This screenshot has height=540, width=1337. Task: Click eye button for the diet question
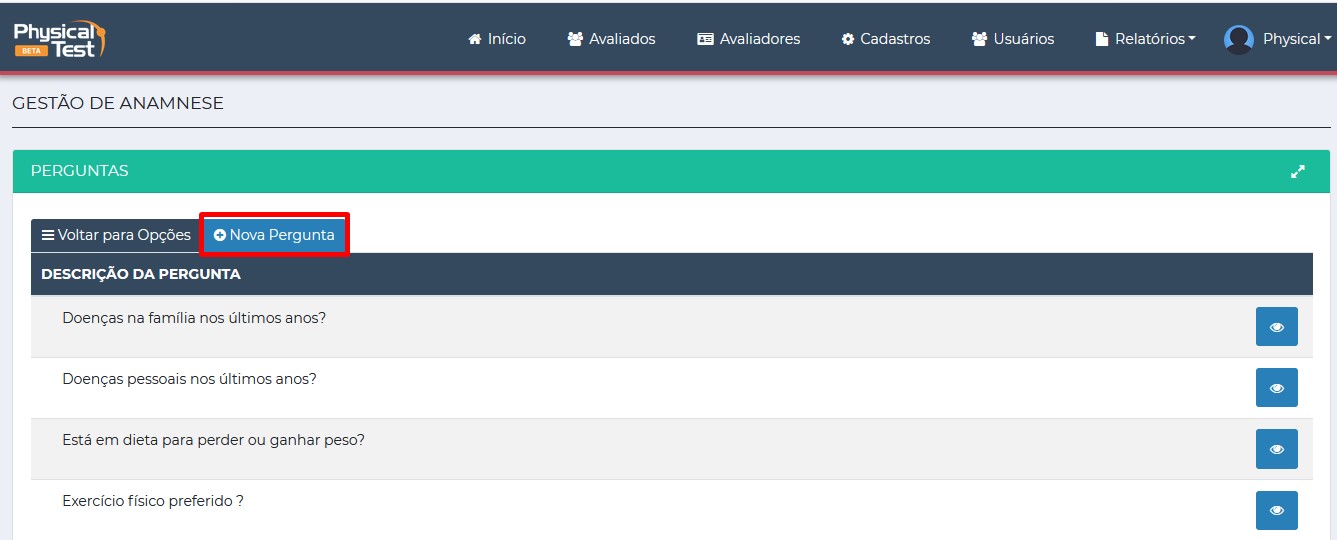(x=1276, y=449)
